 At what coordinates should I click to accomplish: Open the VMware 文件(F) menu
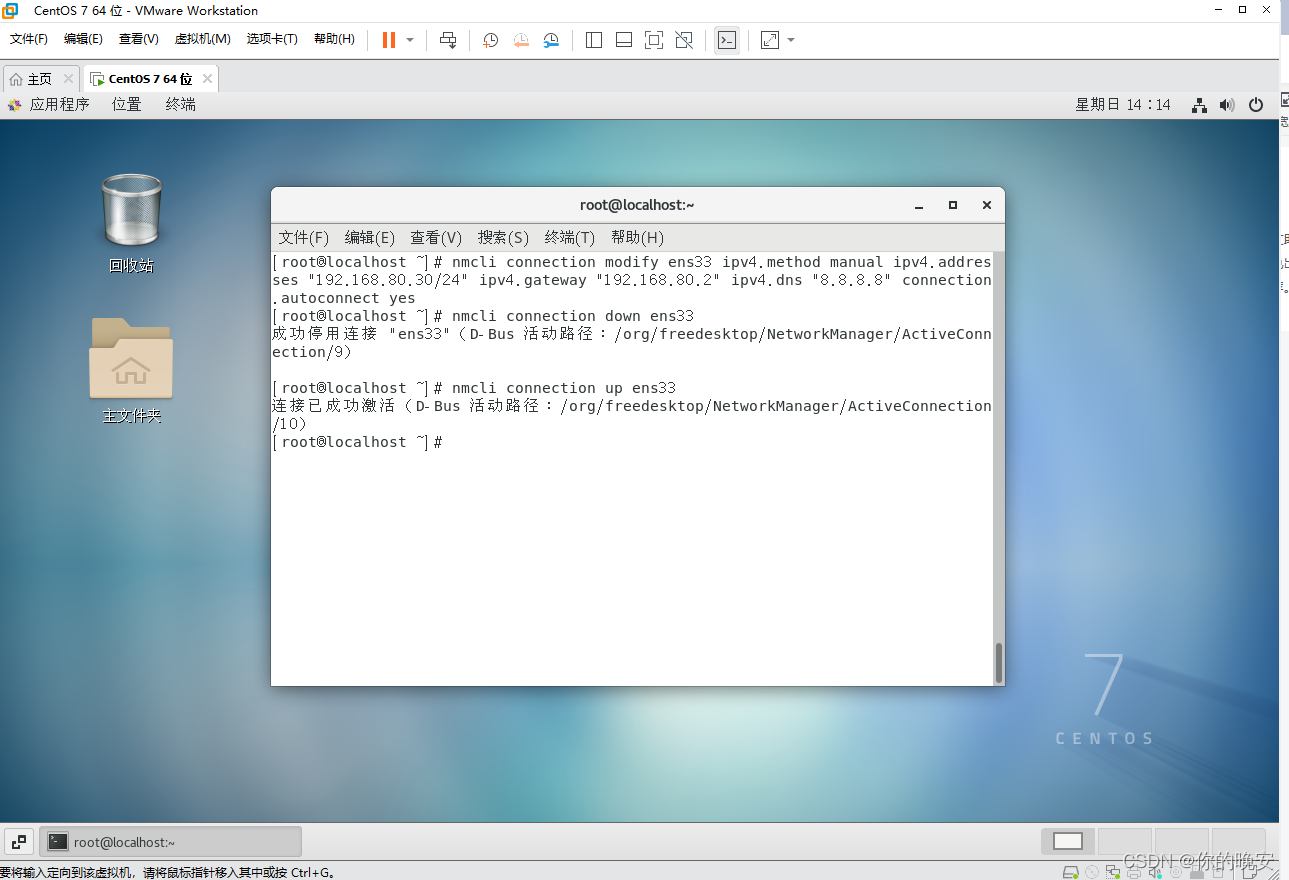(29, 39)
